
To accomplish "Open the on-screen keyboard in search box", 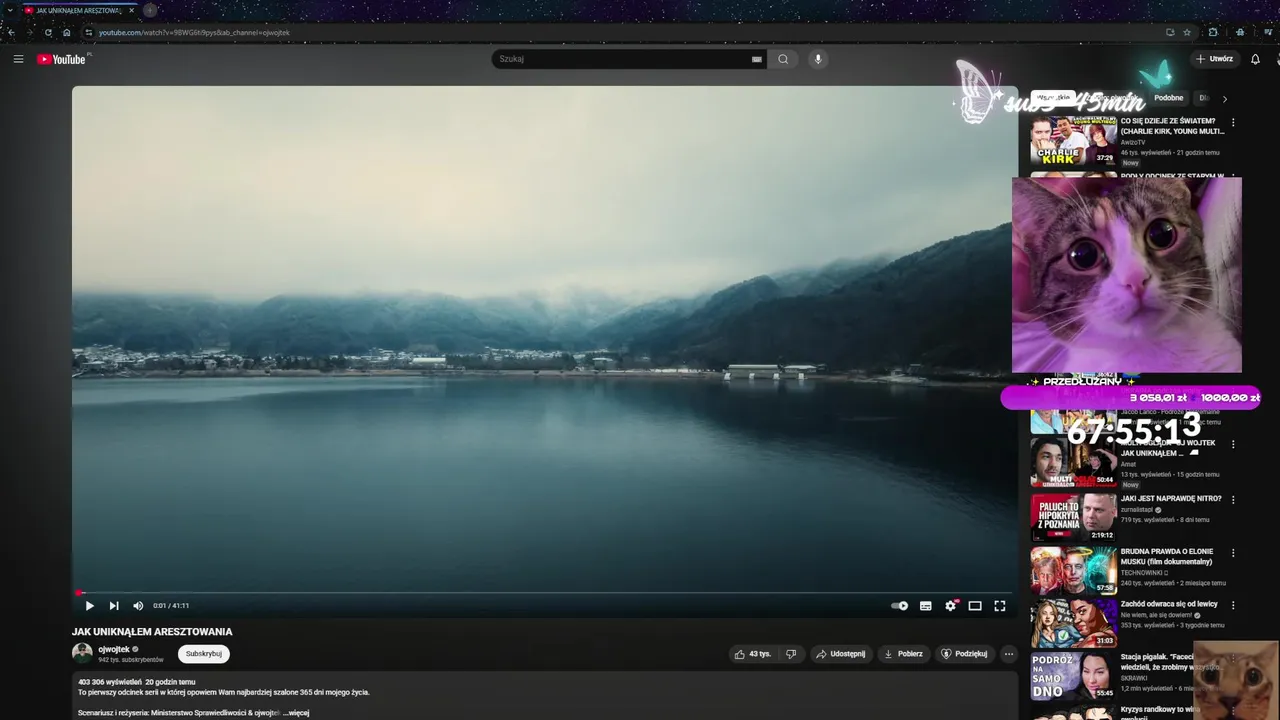I will [757, 59].
